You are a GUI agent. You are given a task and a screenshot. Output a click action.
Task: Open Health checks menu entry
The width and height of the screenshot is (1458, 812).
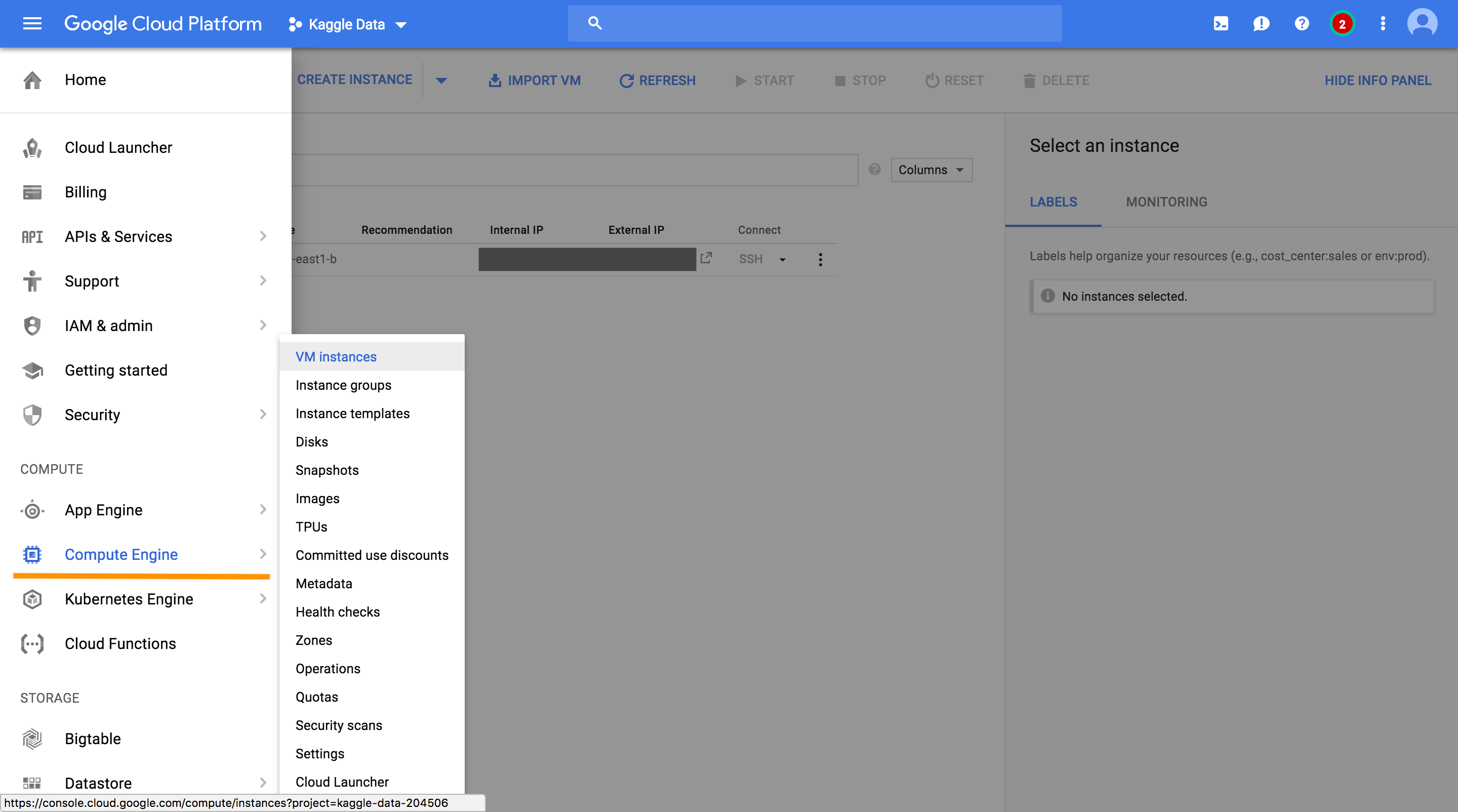tap(372, 612)
